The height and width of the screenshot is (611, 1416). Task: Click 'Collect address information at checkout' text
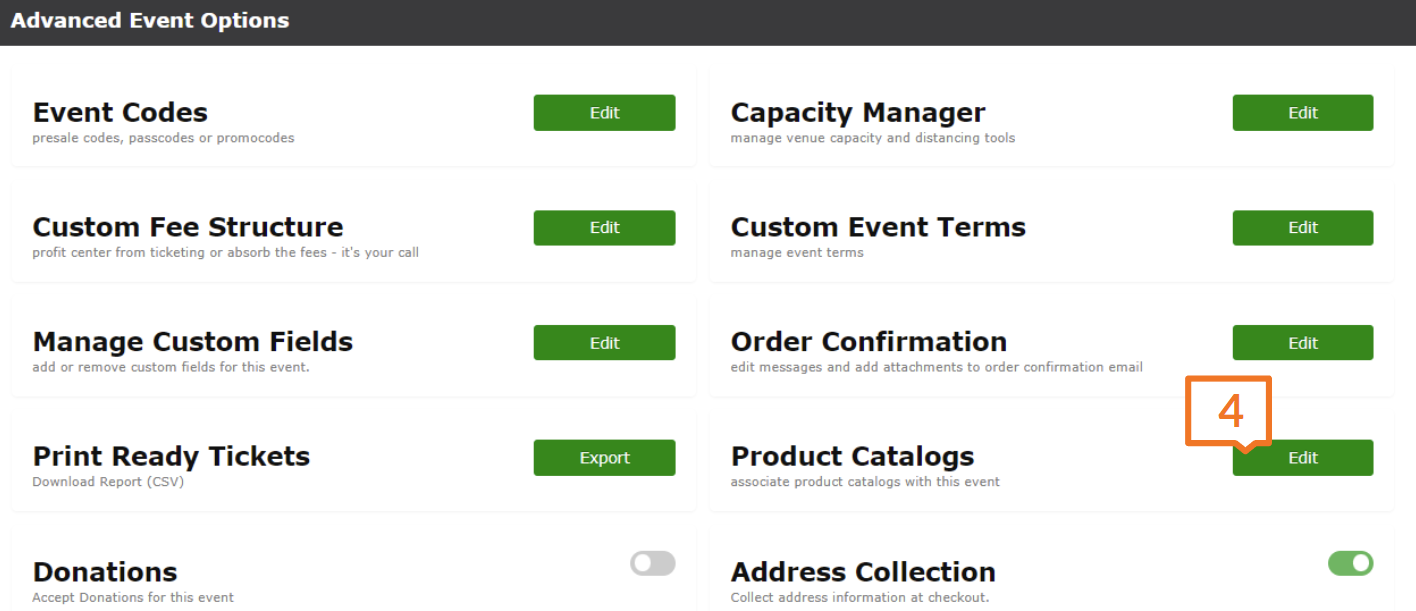pyautogui.click(x=860, y=598)
